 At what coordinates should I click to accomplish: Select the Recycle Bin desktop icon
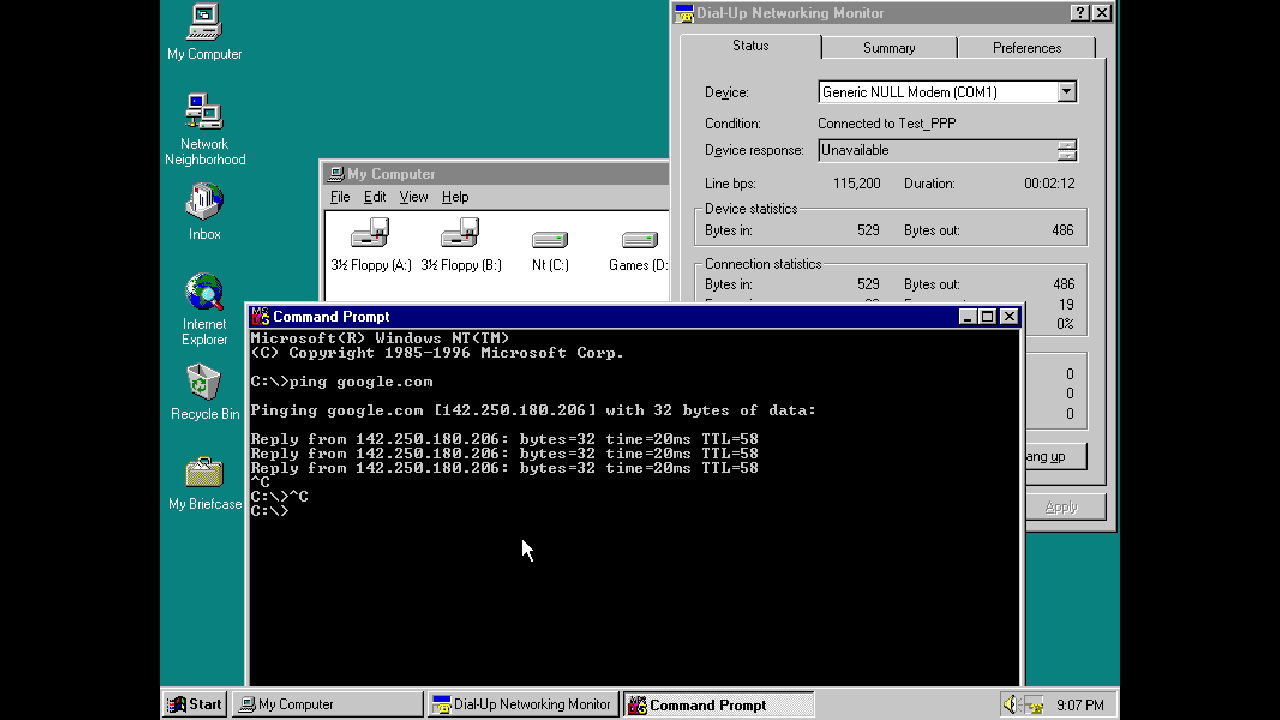point(204,392)
